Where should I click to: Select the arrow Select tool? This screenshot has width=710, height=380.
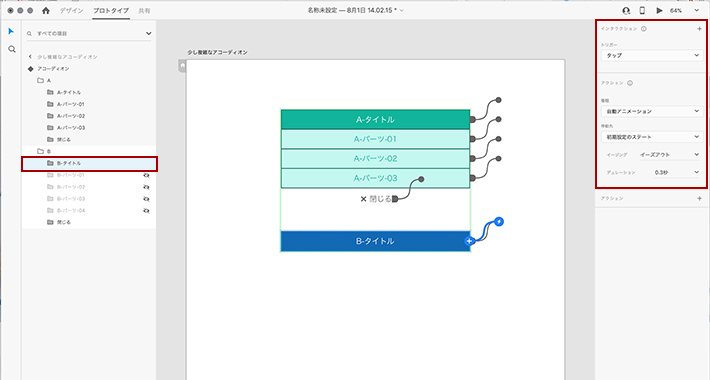pyautogui.click(x=11, y=31)
